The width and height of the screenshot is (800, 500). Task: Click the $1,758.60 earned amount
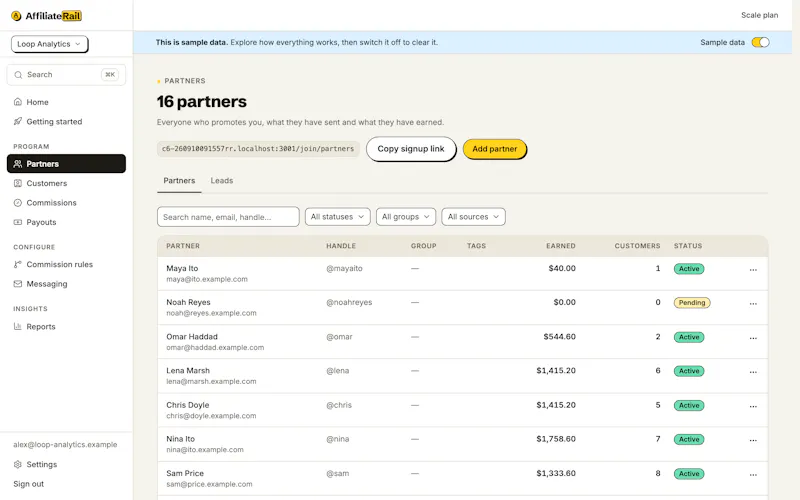(x=556, y=439)
